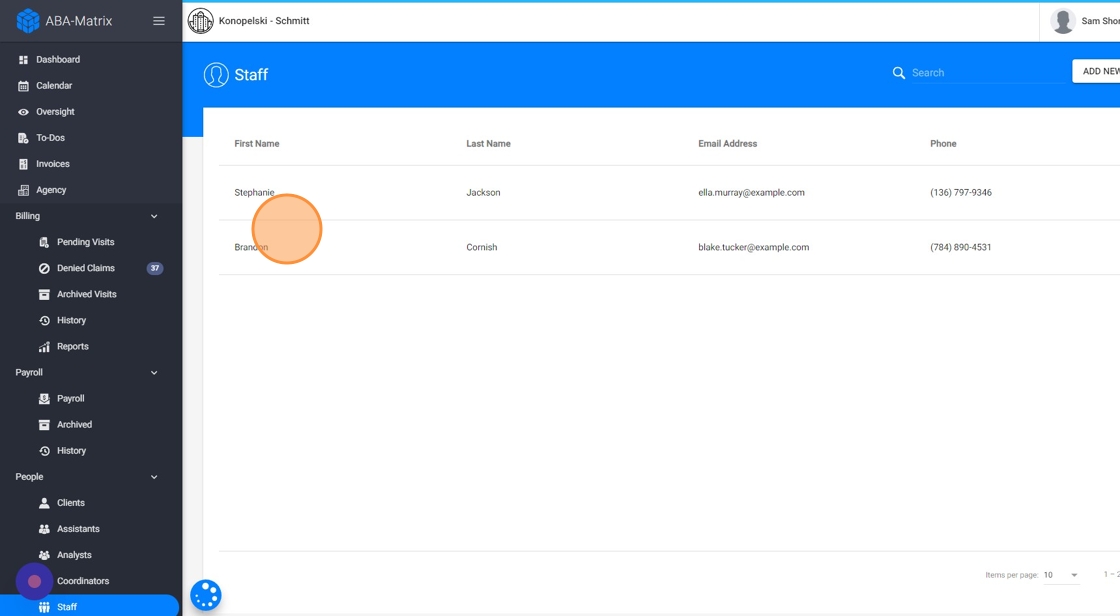The width and height of the screenshot is (1120, 616).
Task: Click the search magnifier icon
Action: [x=899, y=73]
